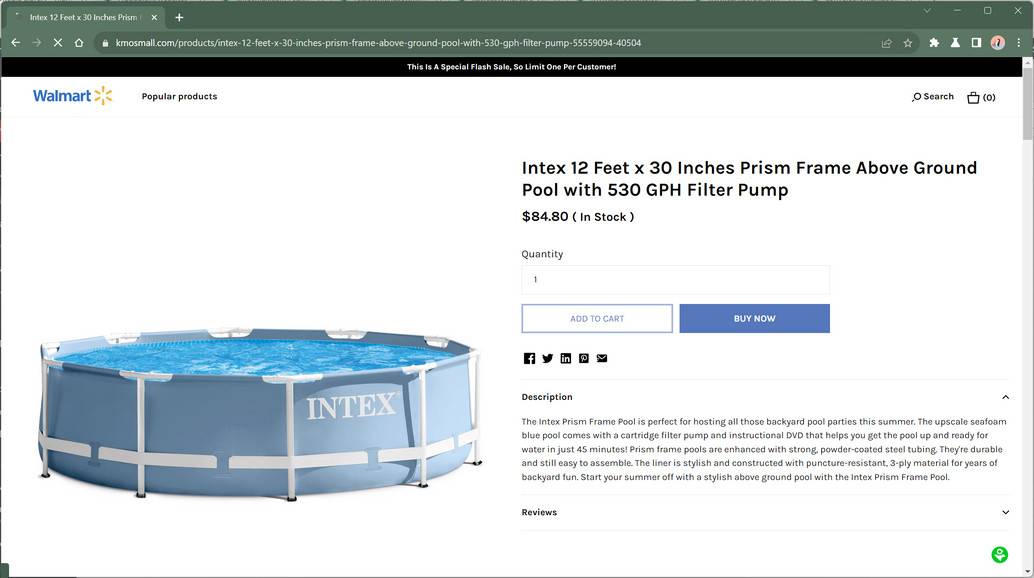Add the pool to cart
Viewport: 1034px width, 578px height.
[597, 318]
